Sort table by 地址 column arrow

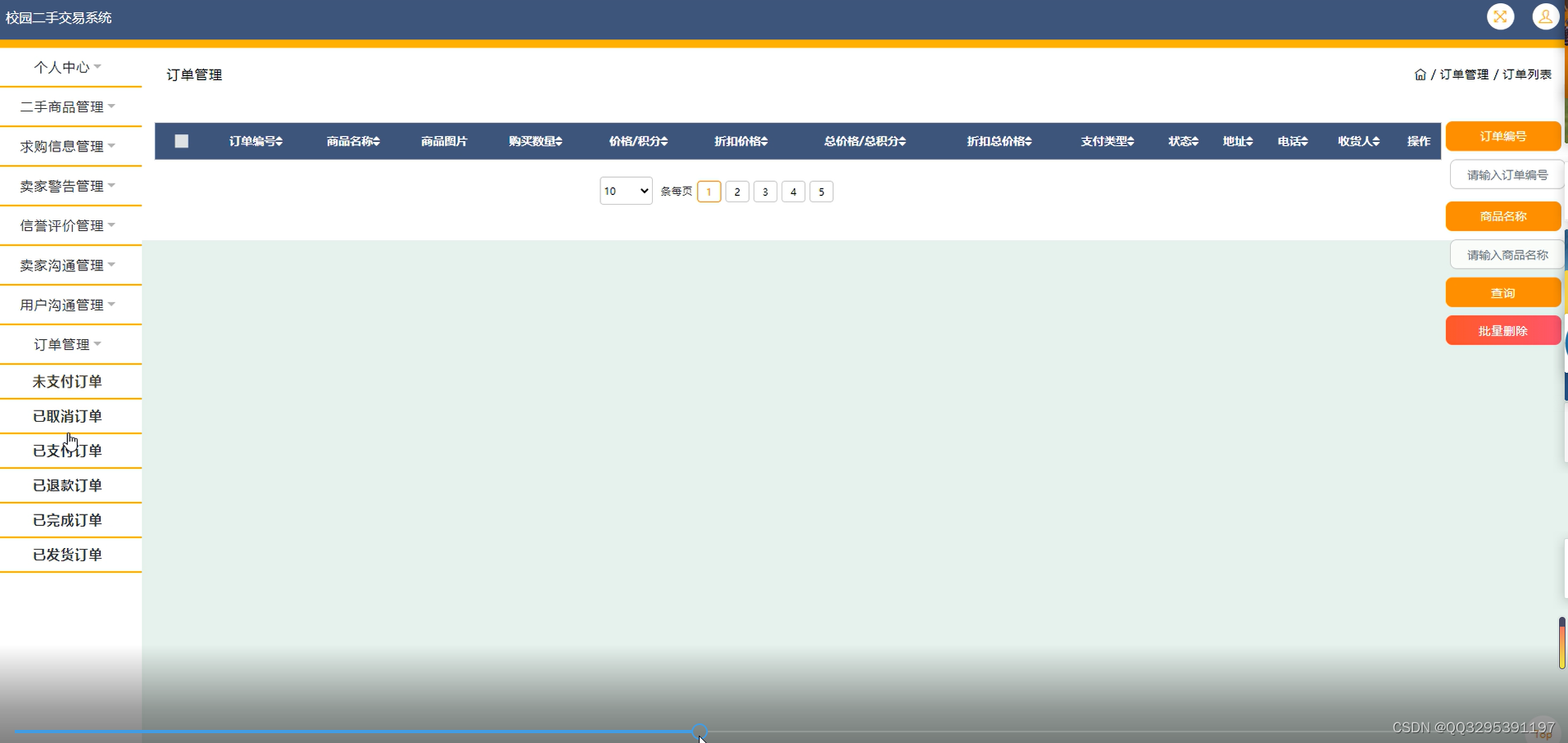pos(1249,142)
